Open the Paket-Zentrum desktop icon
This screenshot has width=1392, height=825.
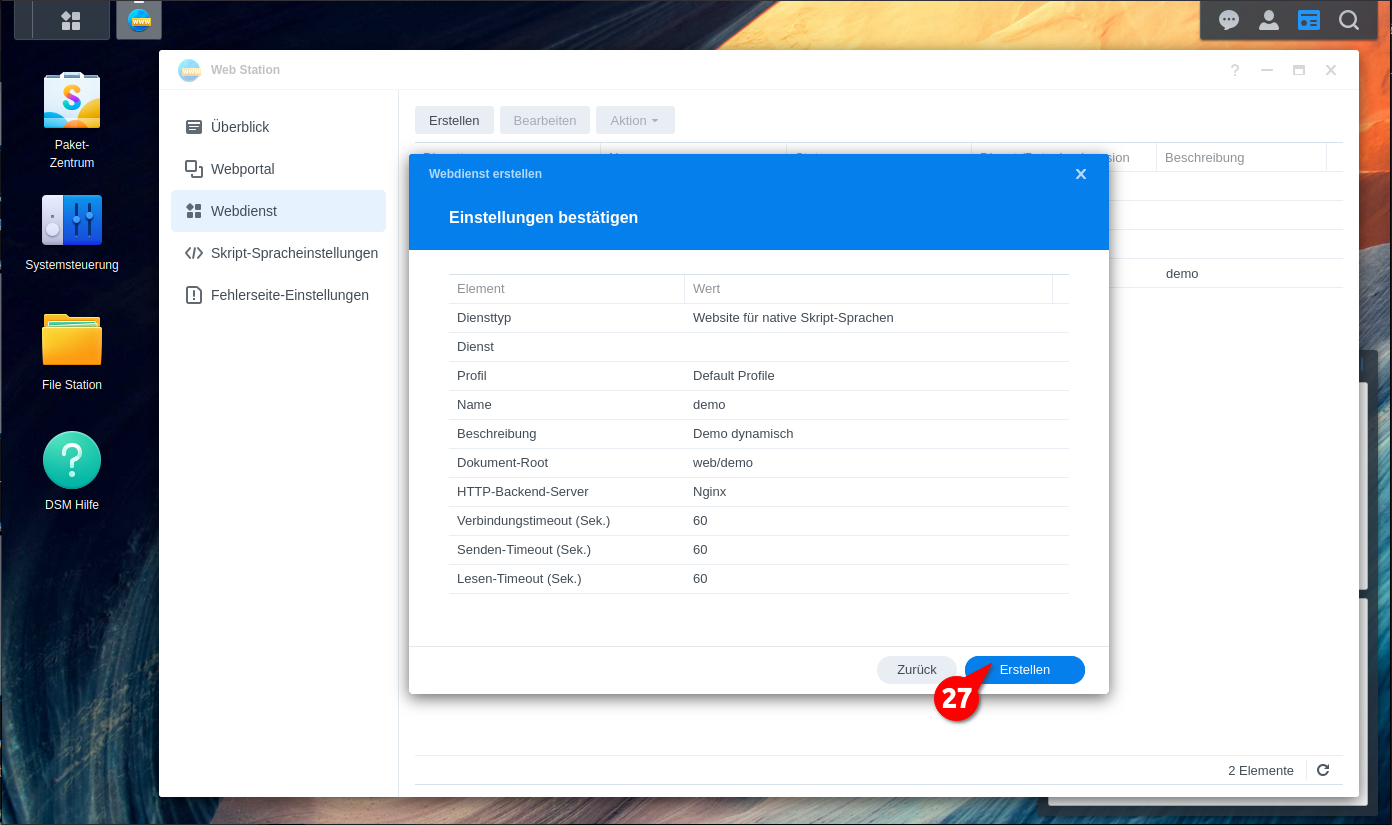click(x=72, y=101)
